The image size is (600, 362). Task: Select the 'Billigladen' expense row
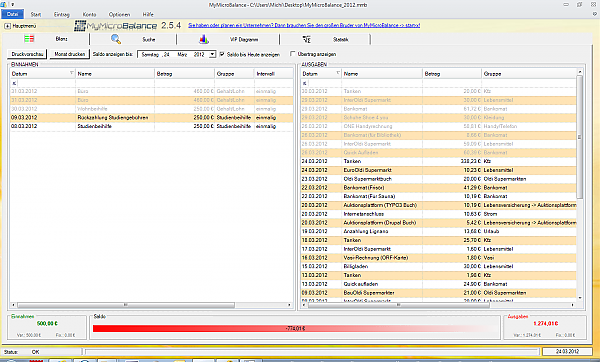pyautogui.click(x=439, y=266)
